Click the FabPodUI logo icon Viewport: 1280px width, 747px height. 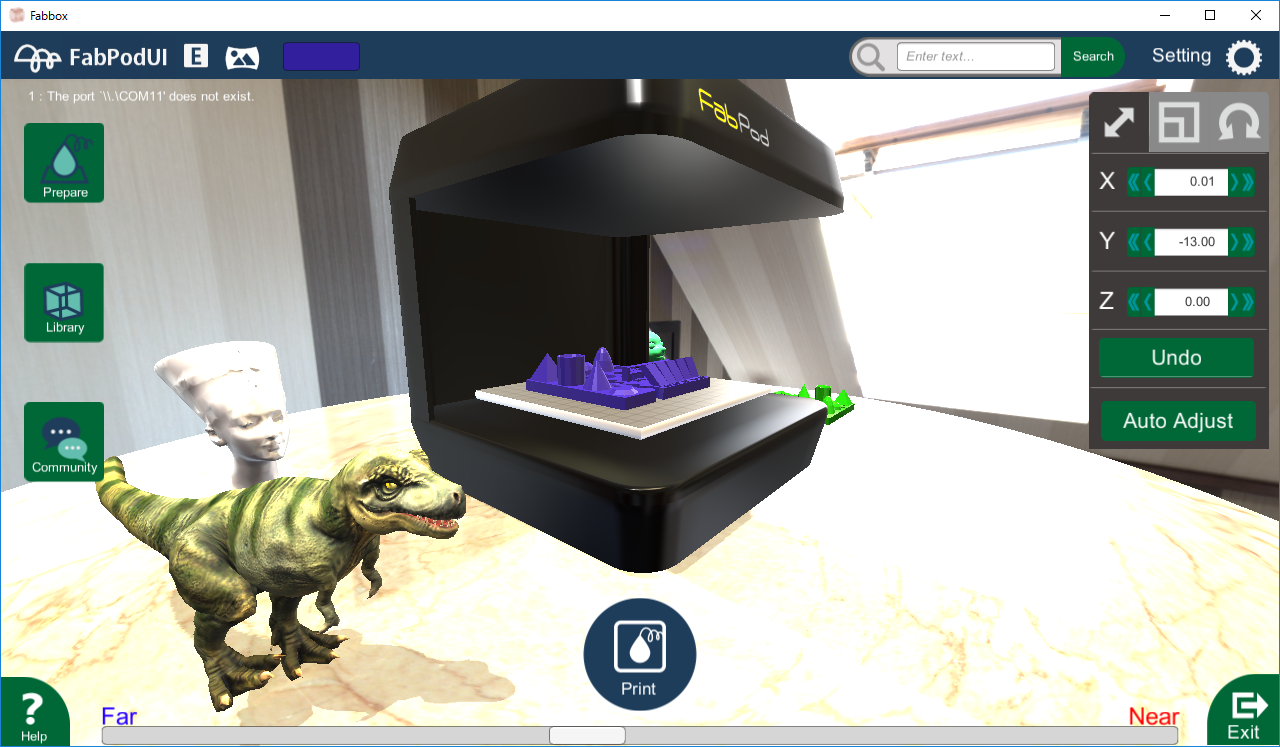point(38,57)
